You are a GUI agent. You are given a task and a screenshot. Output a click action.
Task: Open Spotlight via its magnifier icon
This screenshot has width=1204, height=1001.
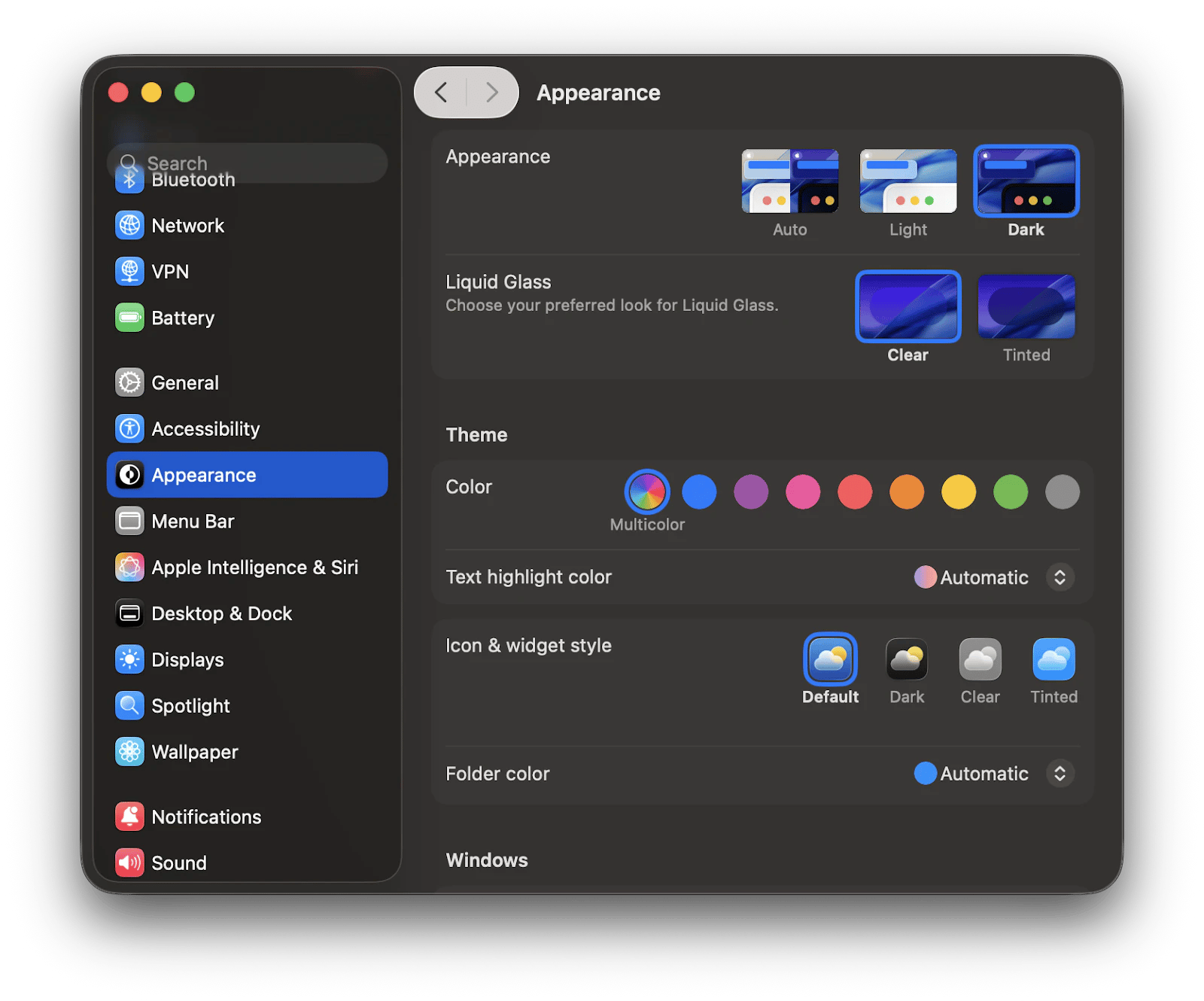click(x=129, y=706)
